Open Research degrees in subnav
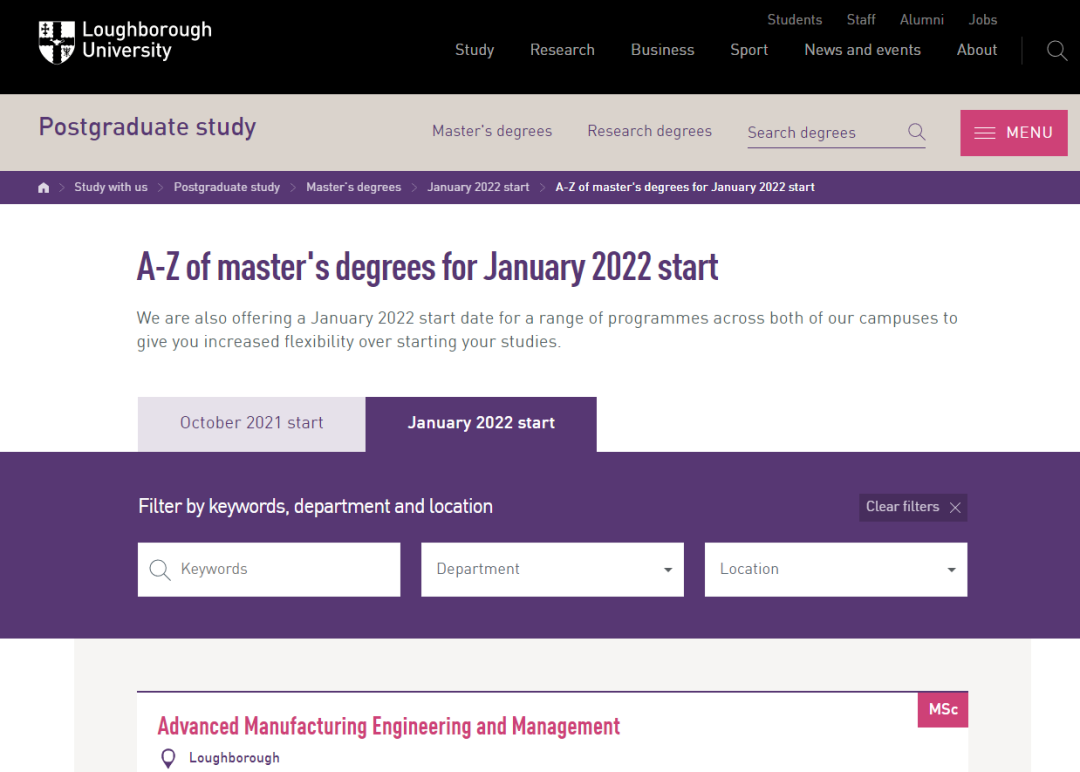1080x772 pixels. coord(650,131)
